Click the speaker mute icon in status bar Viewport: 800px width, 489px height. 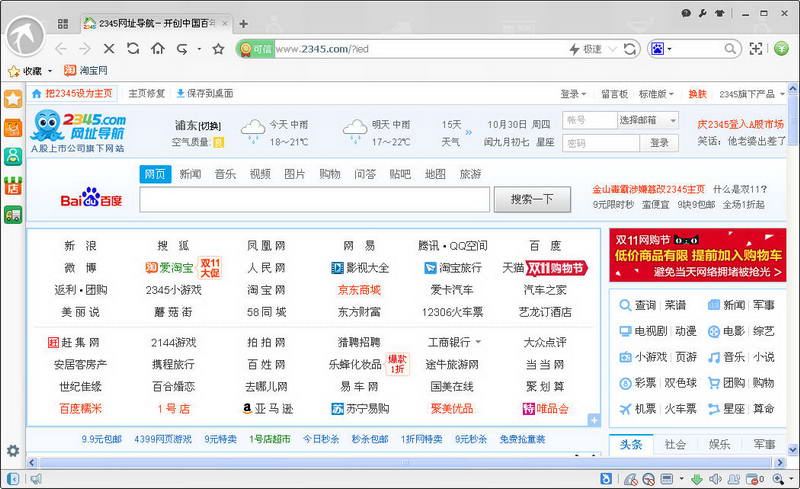click(715, 479)
